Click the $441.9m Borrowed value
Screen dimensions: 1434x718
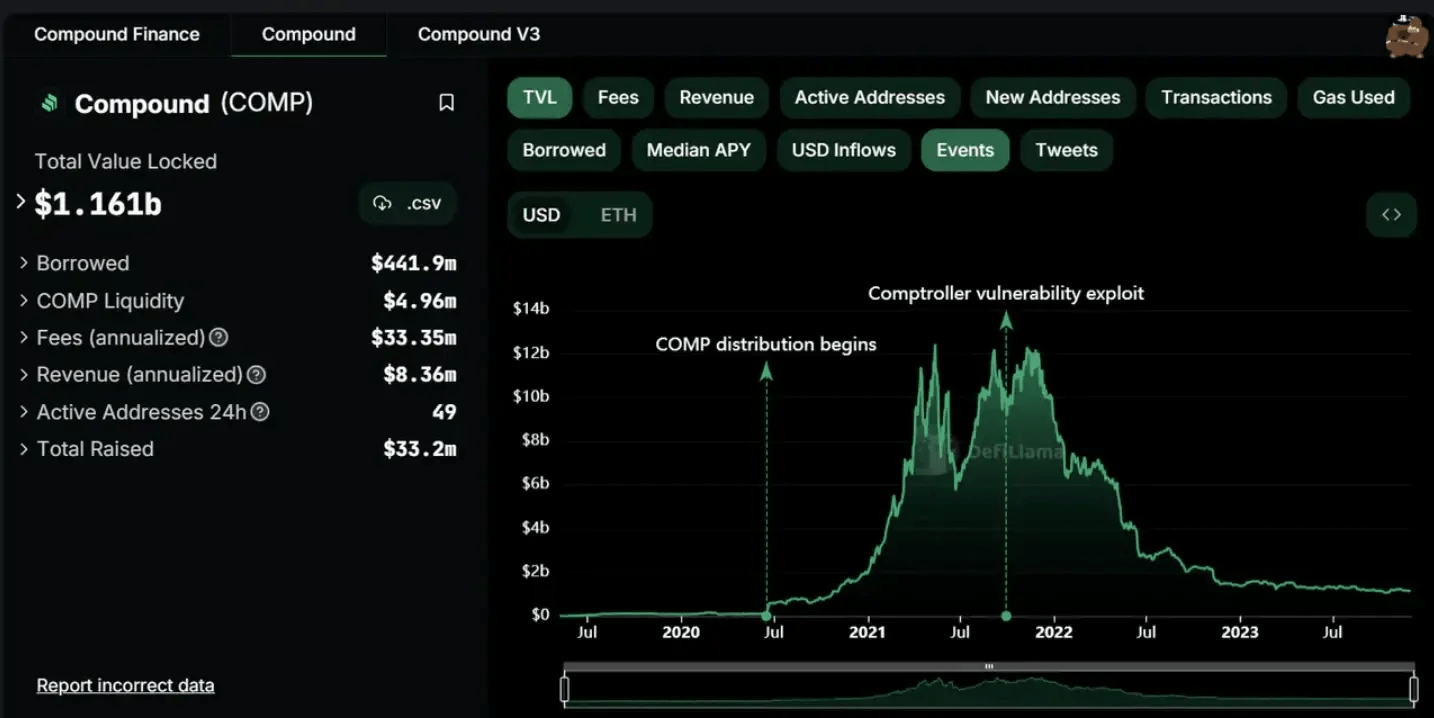click(414, 263)
